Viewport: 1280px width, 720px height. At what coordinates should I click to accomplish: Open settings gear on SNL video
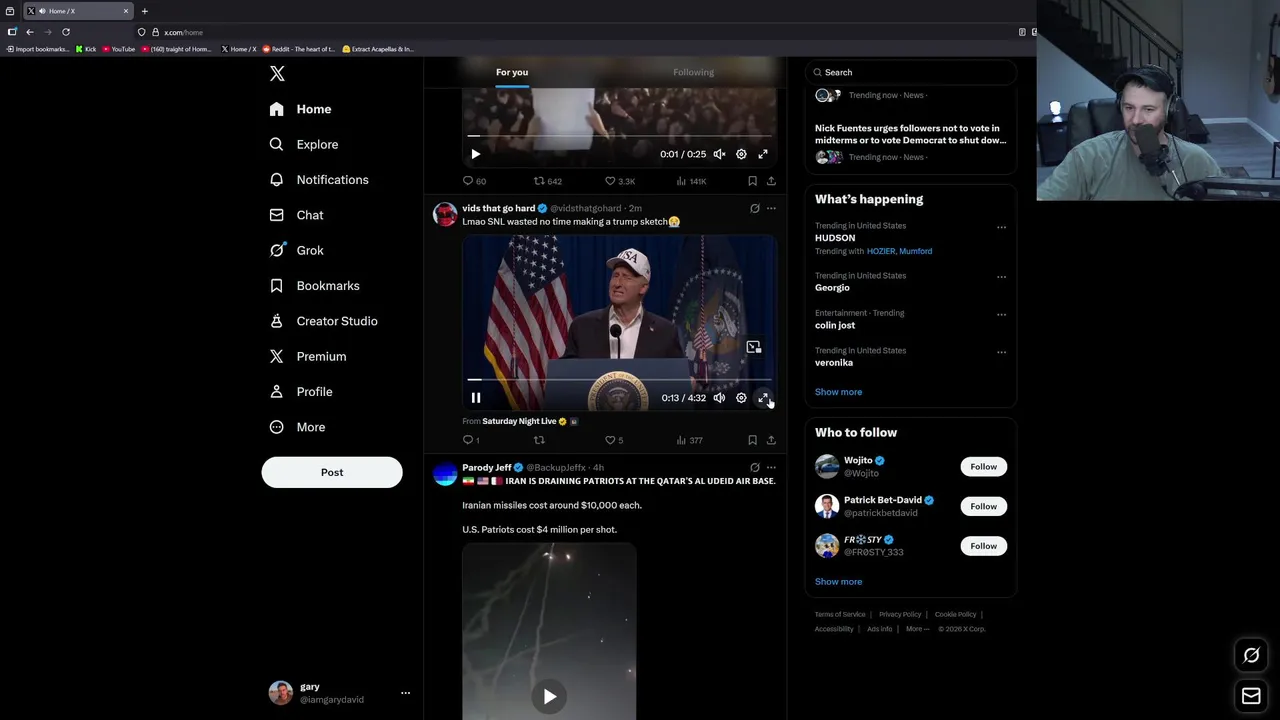pos(741,398)
